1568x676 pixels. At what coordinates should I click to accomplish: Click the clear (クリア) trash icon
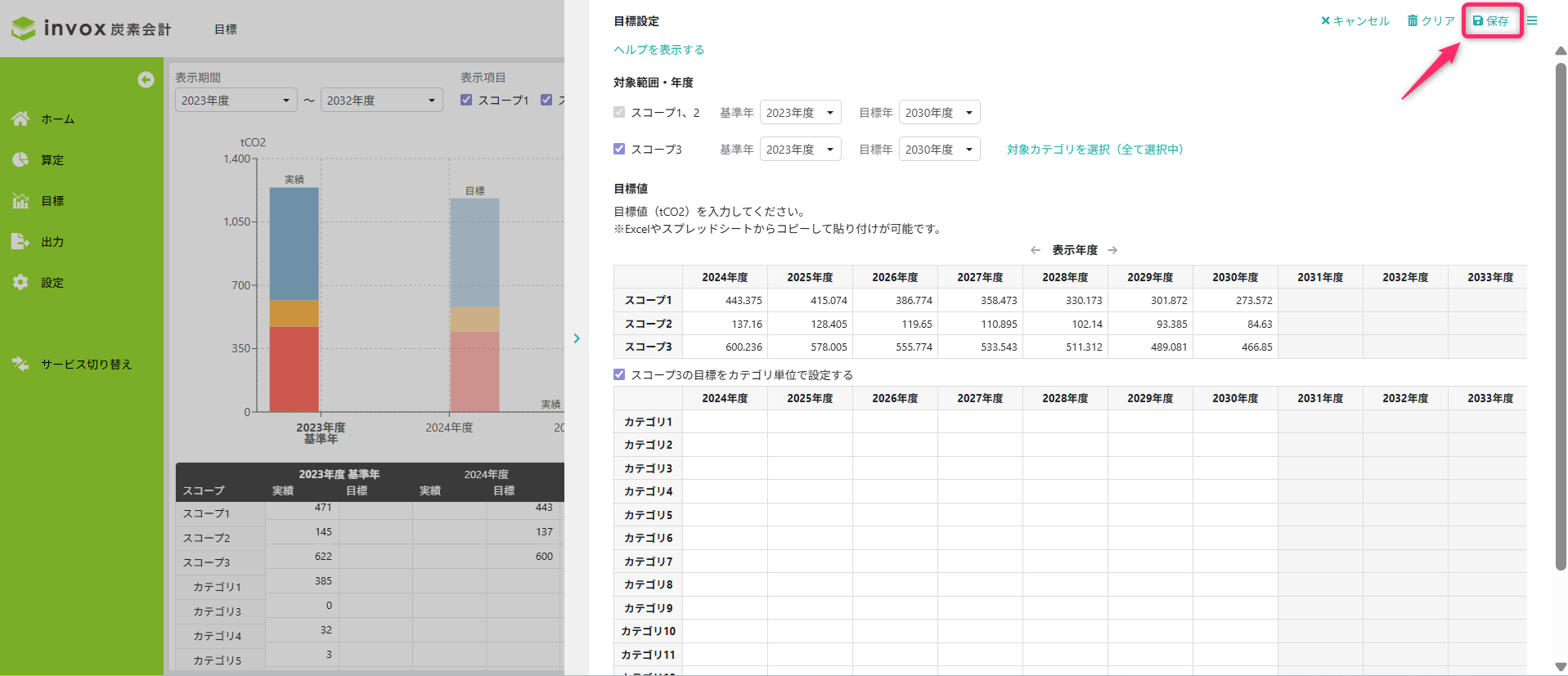click(1413, 21)
